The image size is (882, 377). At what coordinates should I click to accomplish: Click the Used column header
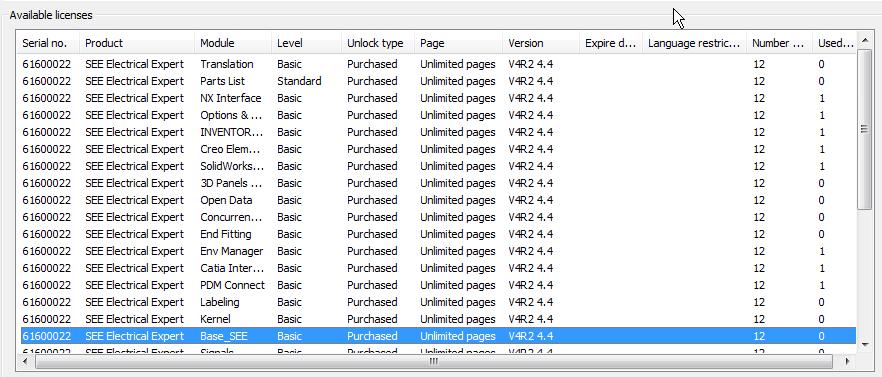834,43
